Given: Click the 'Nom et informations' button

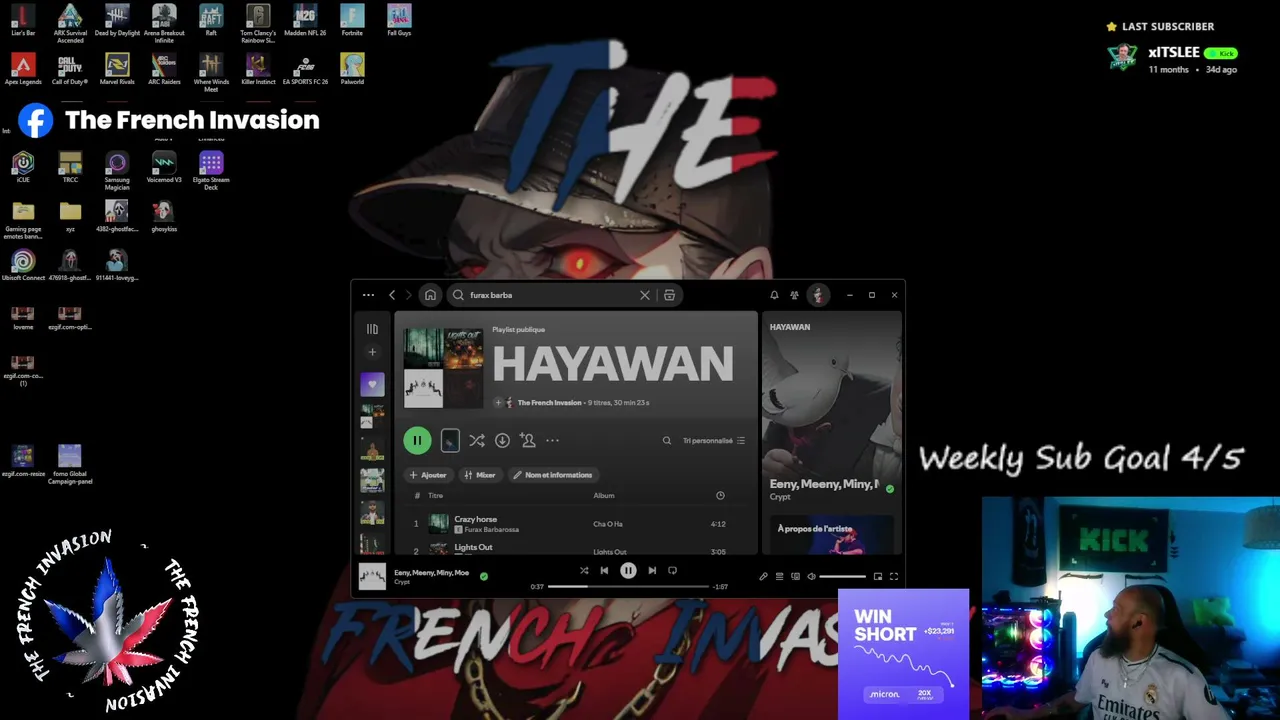Looking at the screenshot, I should click(553, 475).
